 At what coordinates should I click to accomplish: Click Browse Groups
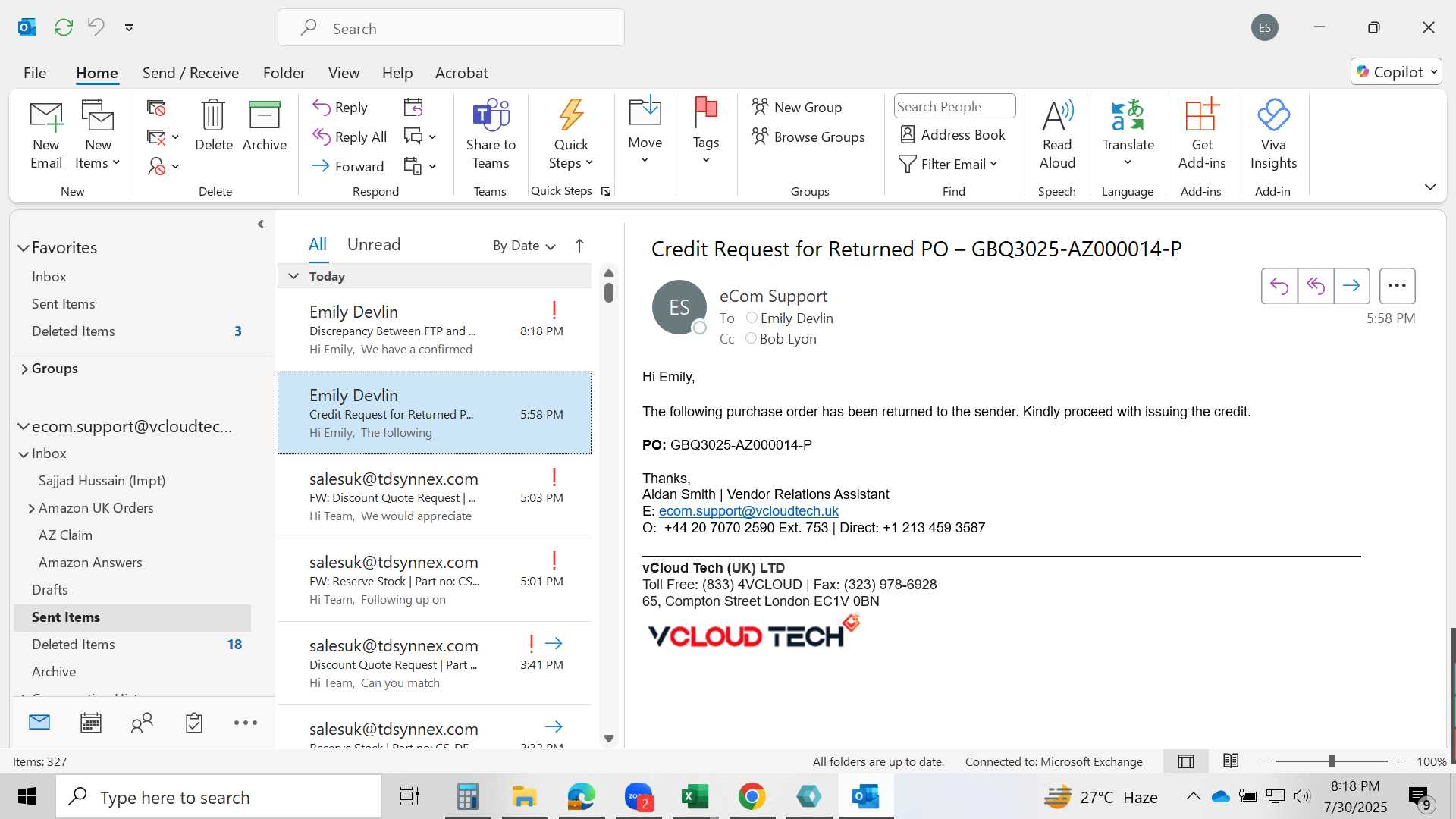808,136
